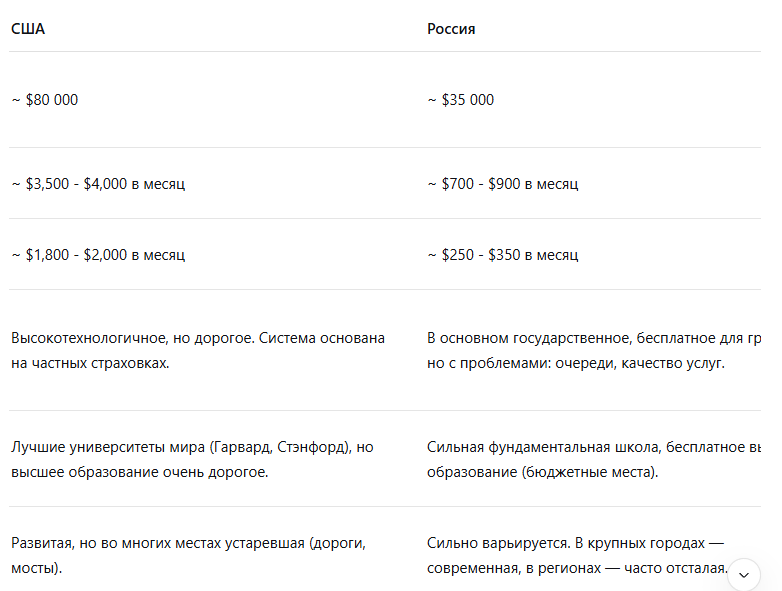Image resolution: width=782 pixels, height=591 pixels.
Task: Click the $3,500 - $4,000 в месяц cell
Action: click(x=98, y=184)
